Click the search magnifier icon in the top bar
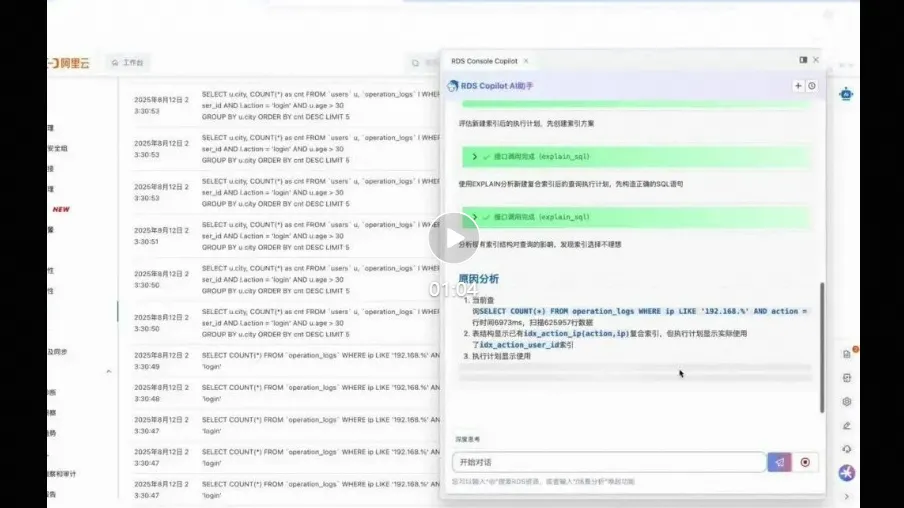The image size is (904, 508). coord(415,63)
